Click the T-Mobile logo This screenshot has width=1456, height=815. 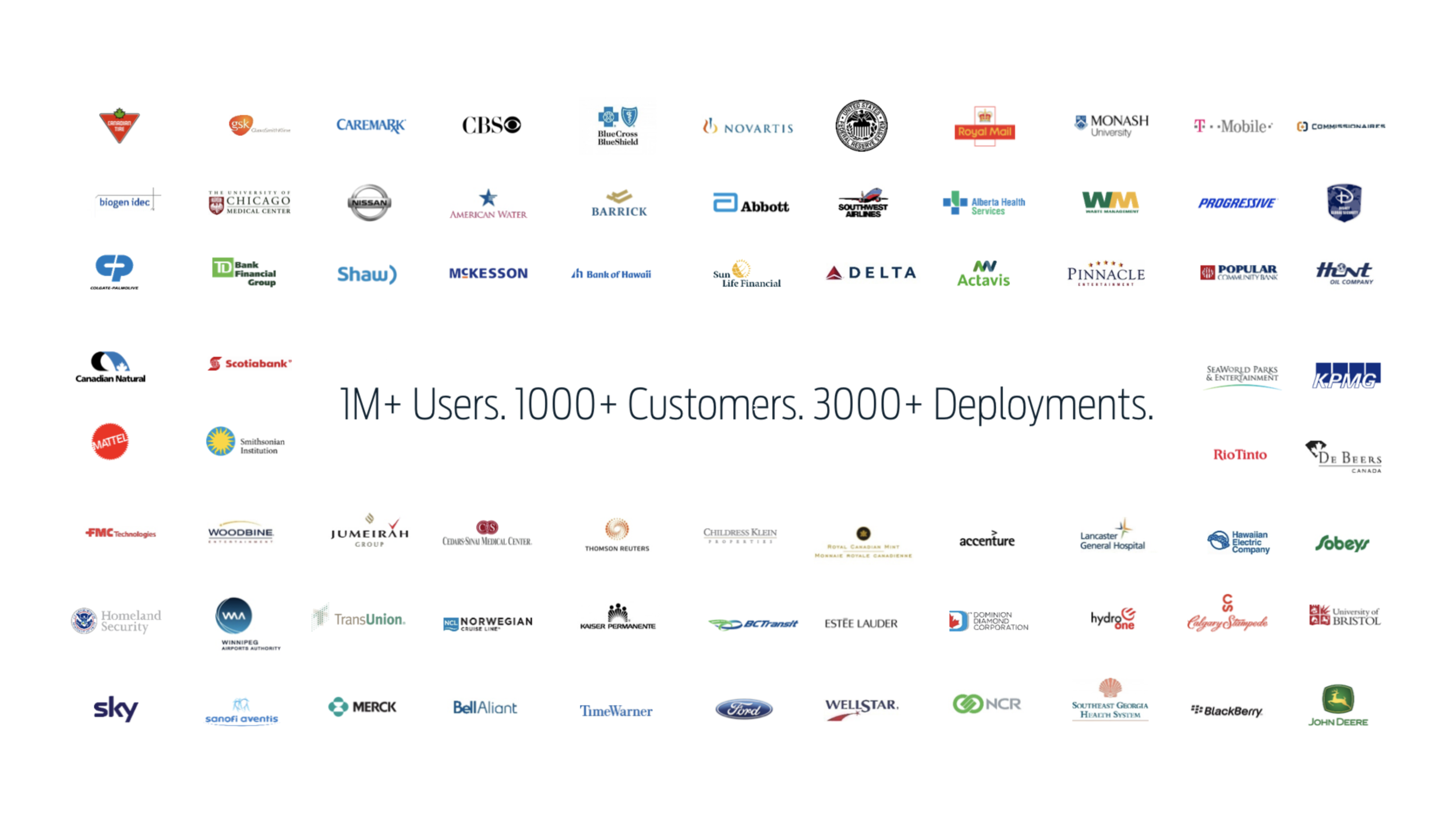[x=1233, y=126]
